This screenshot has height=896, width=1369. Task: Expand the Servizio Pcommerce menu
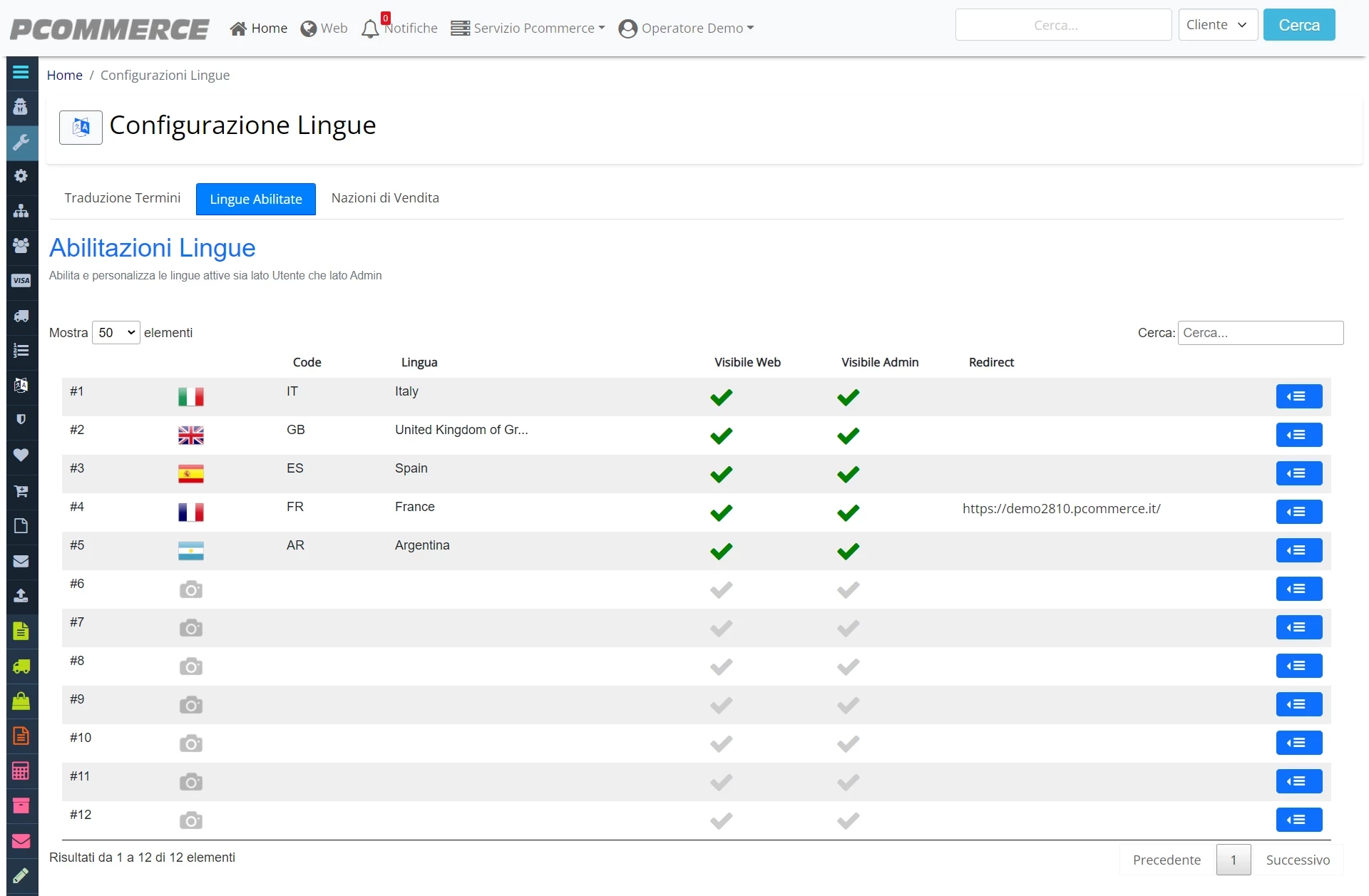click(528, 28)
